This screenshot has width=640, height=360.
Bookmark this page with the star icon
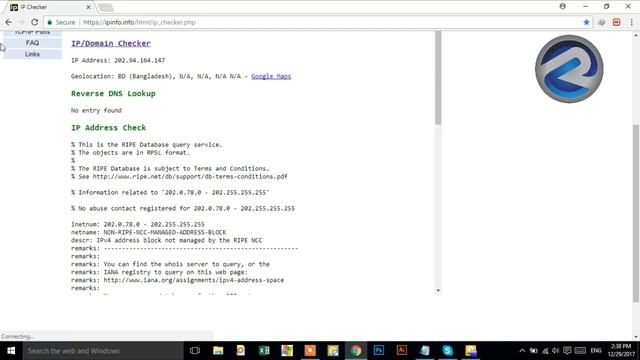coord(587,22)
